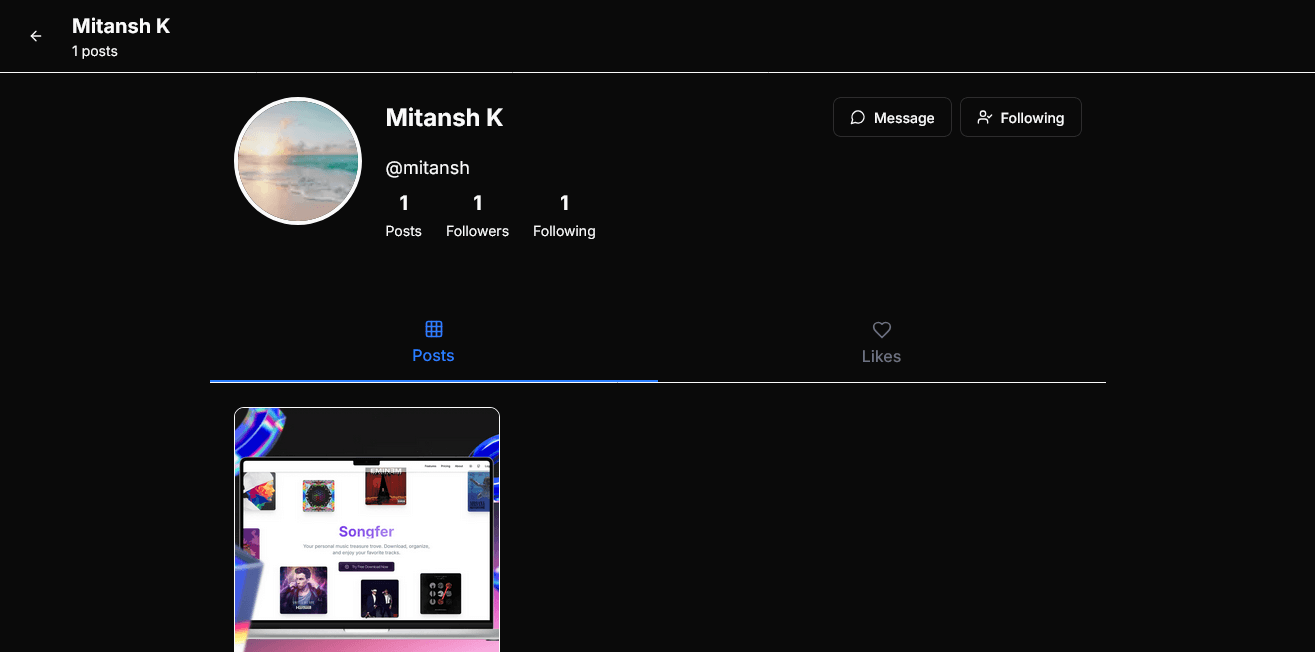Click the grid icon above Posts
This screenshot has height=652, width=1315.
[433, 329]
